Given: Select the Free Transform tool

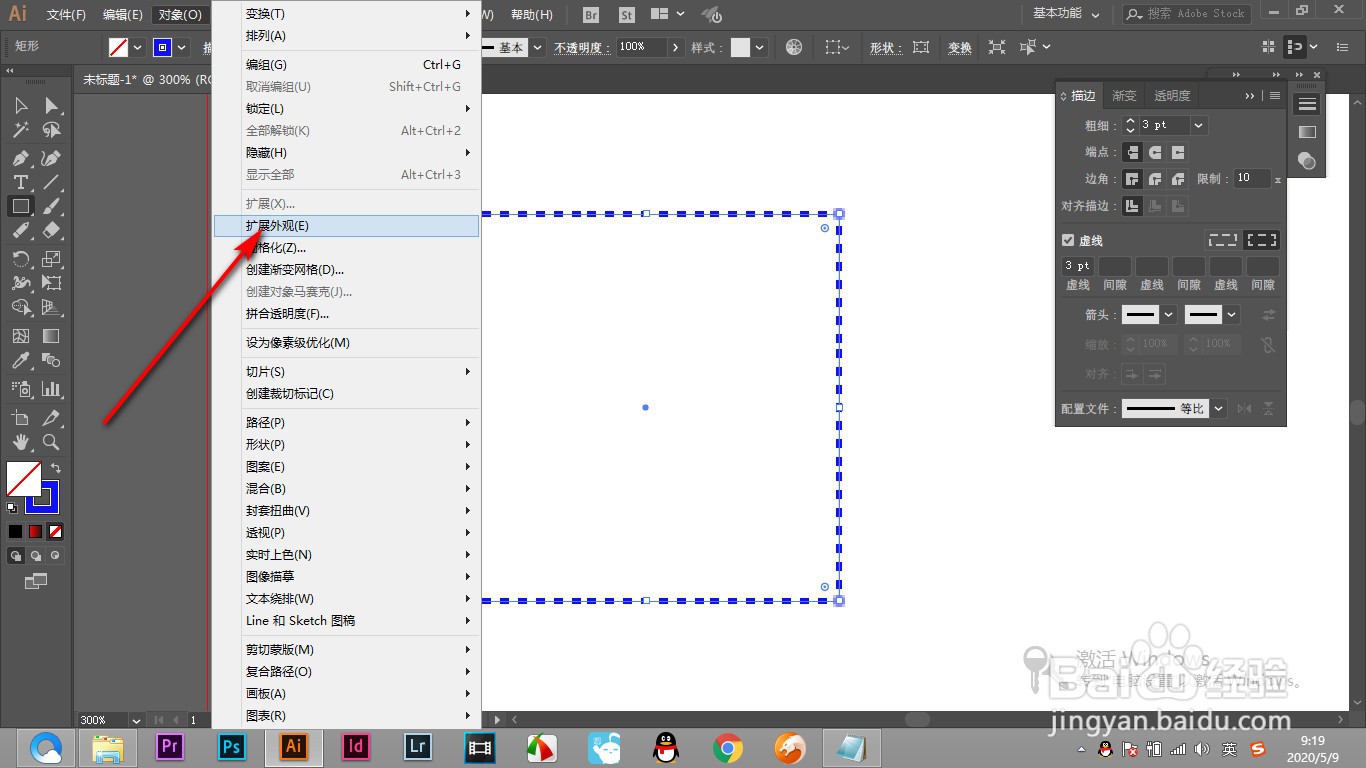Looking at the screenshot, I should [x=51, y=283].
